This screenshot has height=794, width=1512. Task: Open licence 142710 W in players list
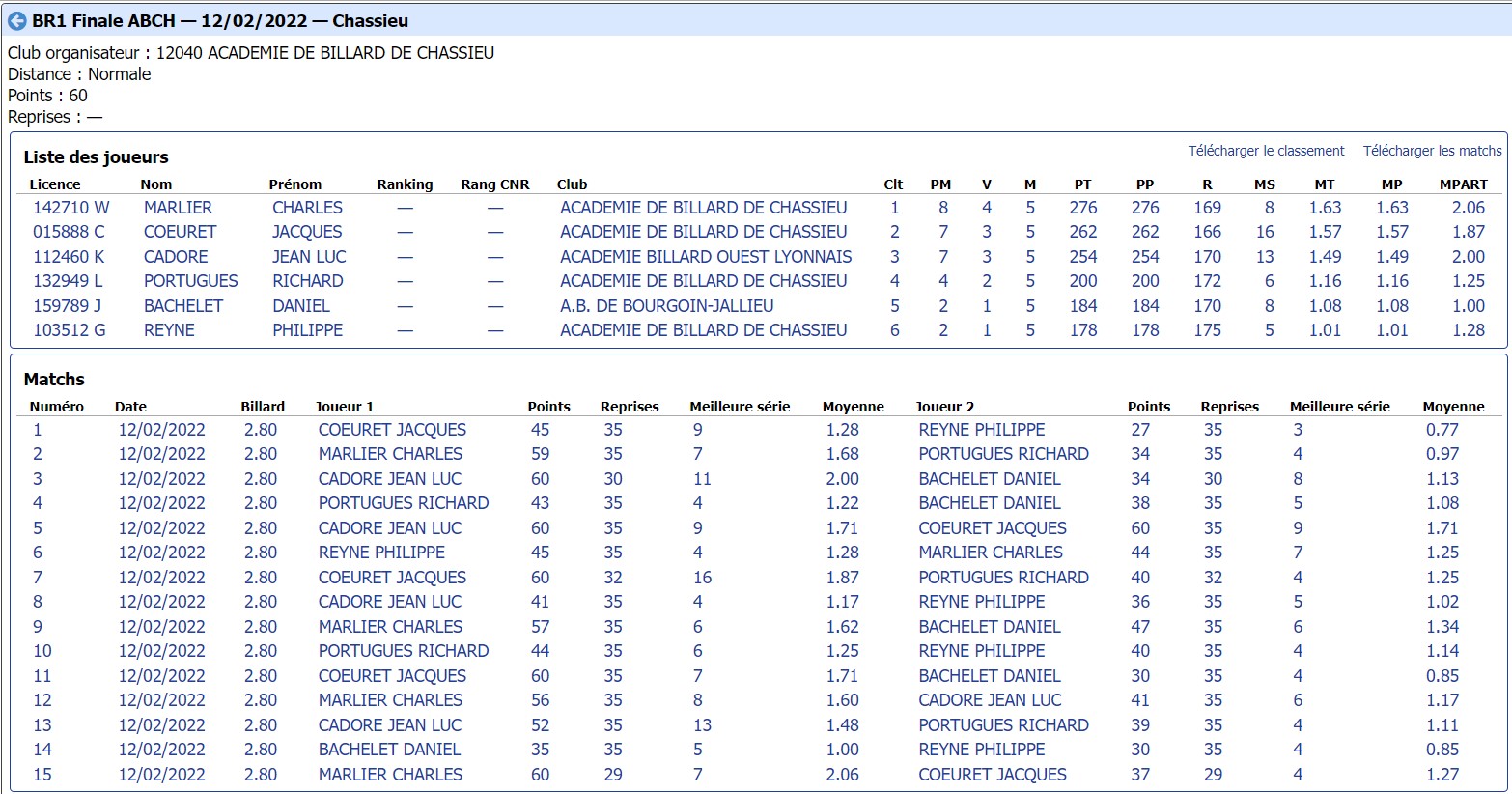pos(71,208)
